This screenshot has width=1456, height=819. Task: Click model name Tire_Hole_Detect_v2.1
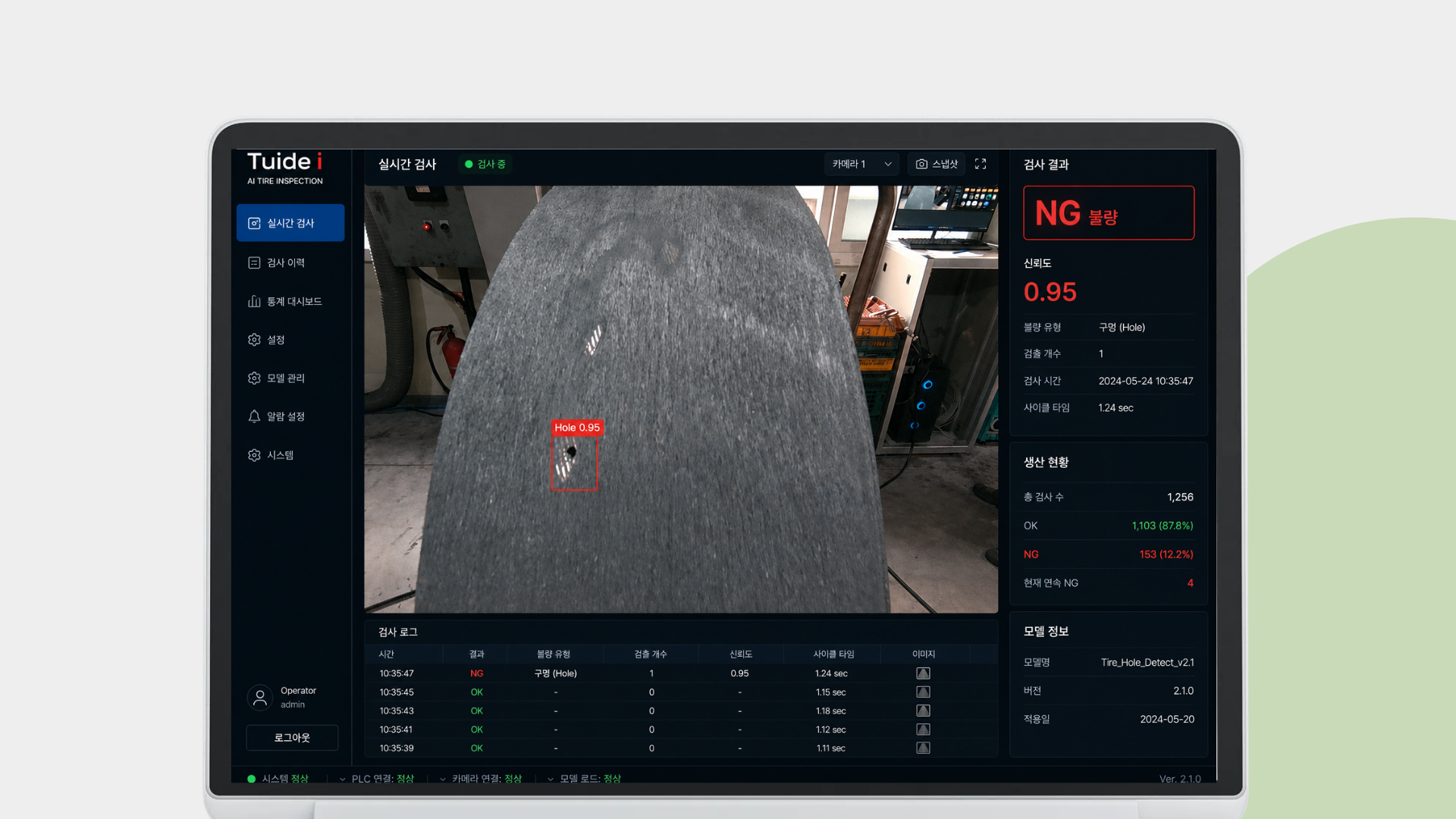coord(1147,662)
